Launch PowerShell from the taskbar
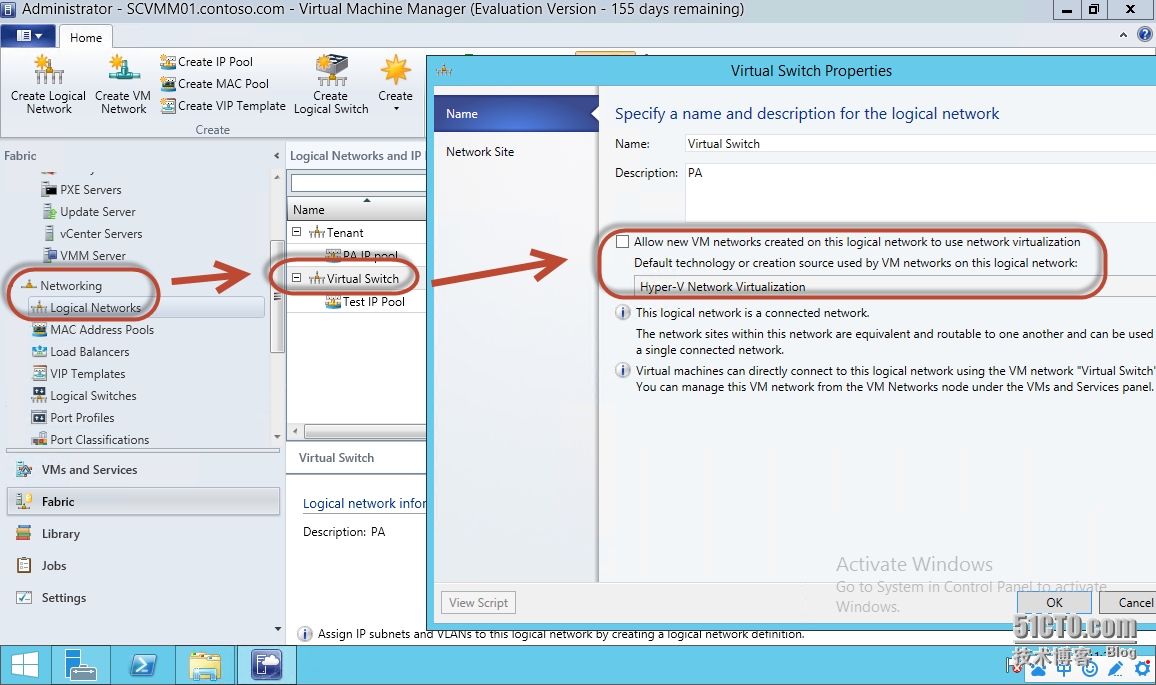The image size is (1156, 685). pyautogui.click(x=142, y=665)
